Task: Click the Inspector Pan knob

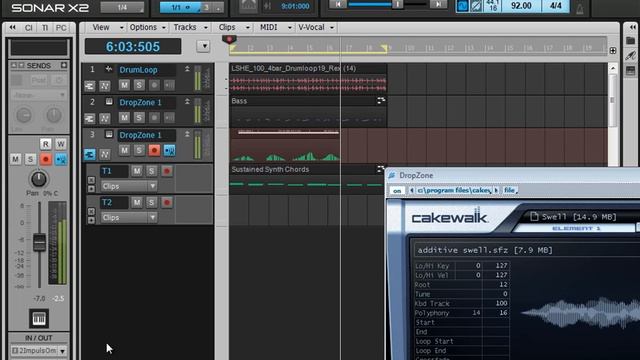Action: coord(39,179)
